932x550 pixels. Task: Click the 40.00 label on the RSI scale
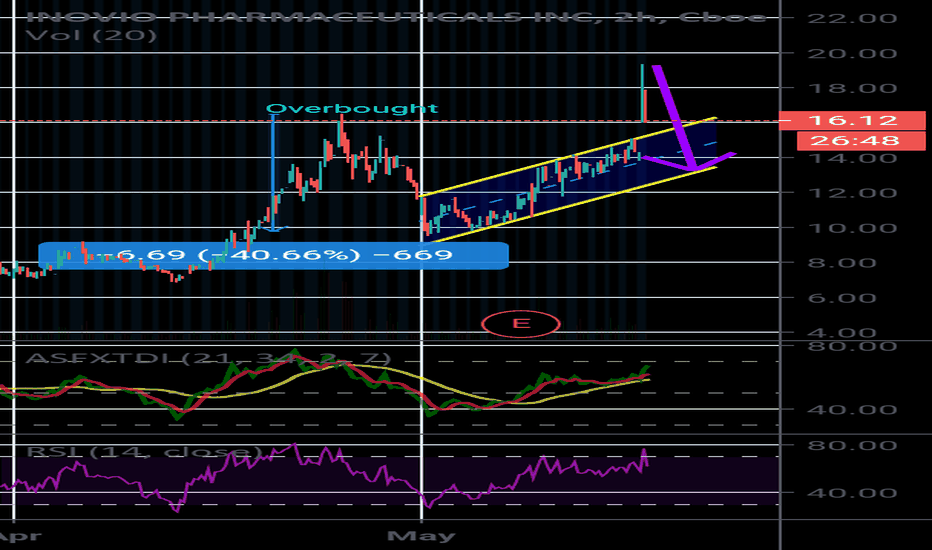coord(852,493)
